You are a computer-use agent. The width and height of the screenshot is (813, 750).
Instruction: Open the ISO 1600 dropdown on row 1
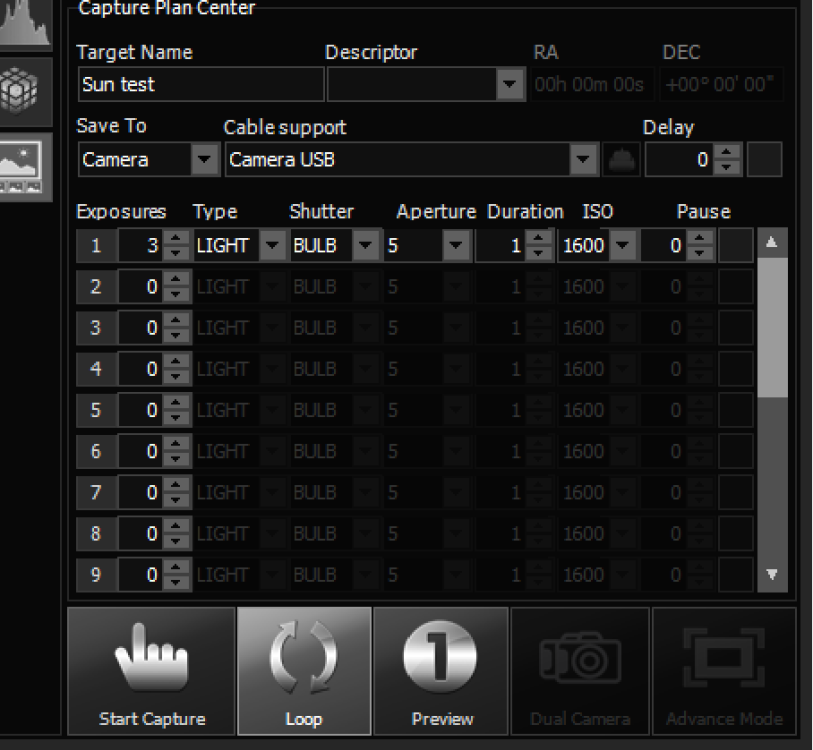pyautogui.click(x=624, y=245)
